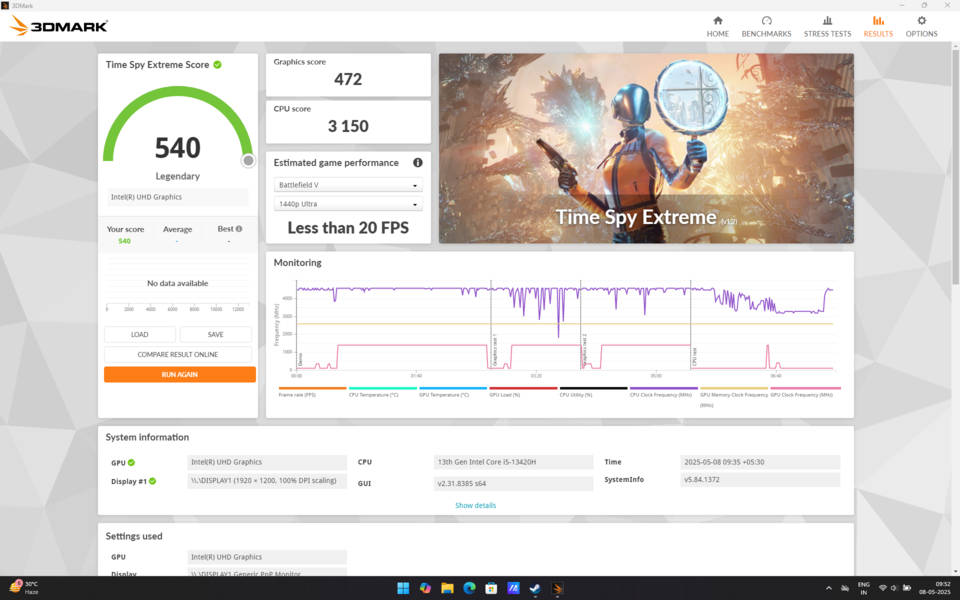
Task: Click the GUI version v2.31.8385 s64
Action: coord(513,483)
